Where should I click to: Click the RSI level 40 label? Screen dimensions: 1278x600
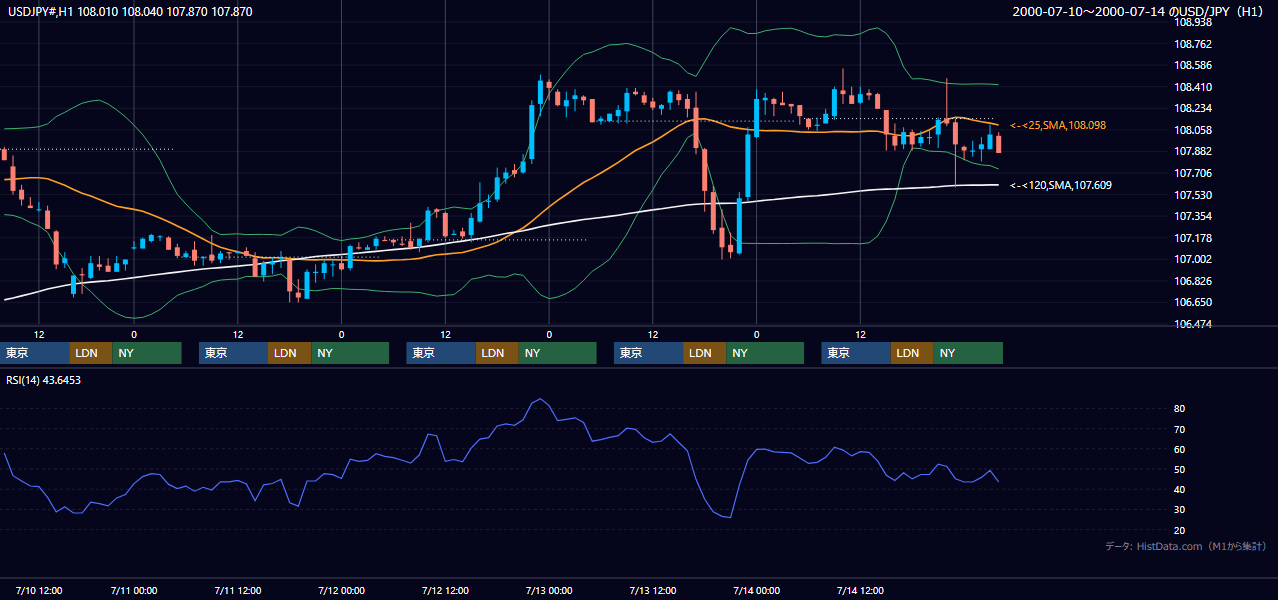click(1180, 489)
